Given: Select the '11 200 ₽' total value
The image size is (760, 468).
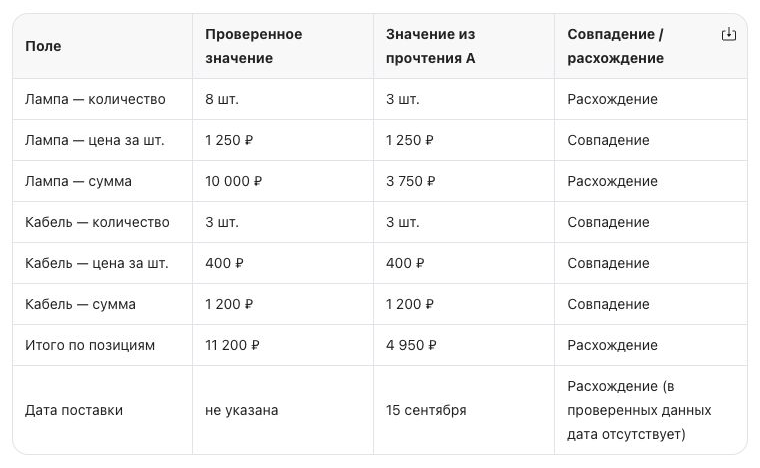Looking at the screenshot, I should pos(232,345).
